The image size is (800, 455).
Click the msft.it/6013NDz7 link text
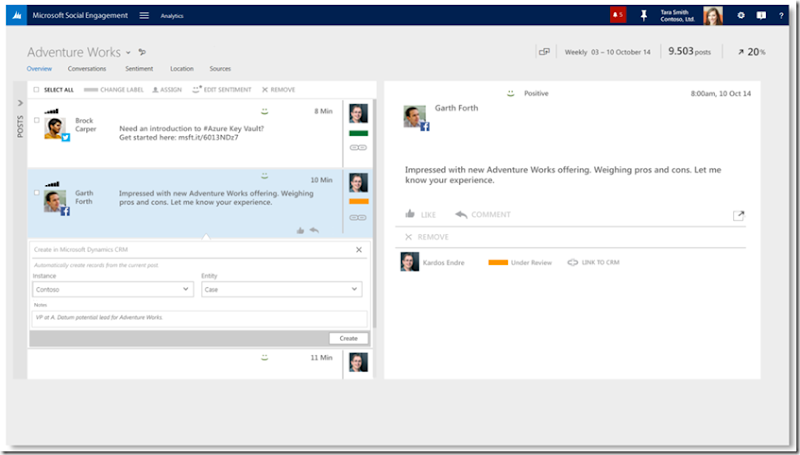click(208, 137)
